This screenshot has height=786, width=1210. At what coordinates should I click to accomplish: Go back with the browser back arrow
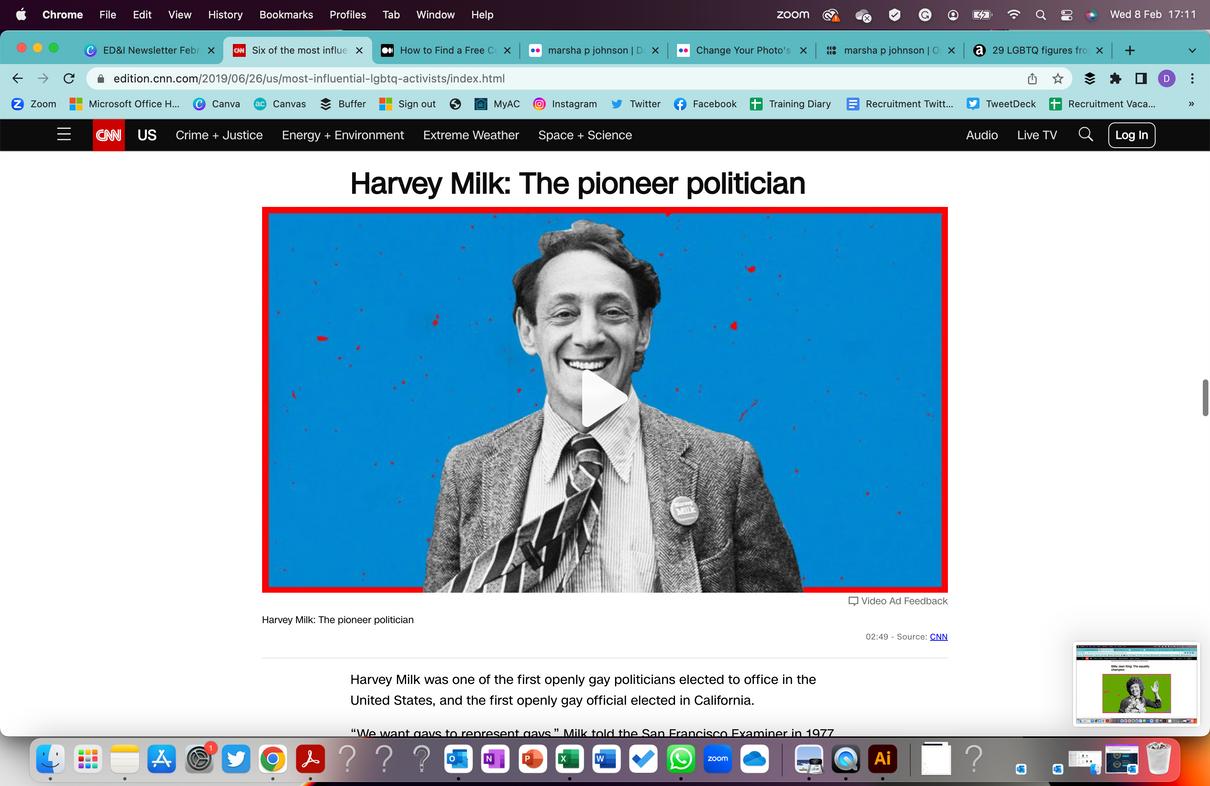(x=17, y=78)
